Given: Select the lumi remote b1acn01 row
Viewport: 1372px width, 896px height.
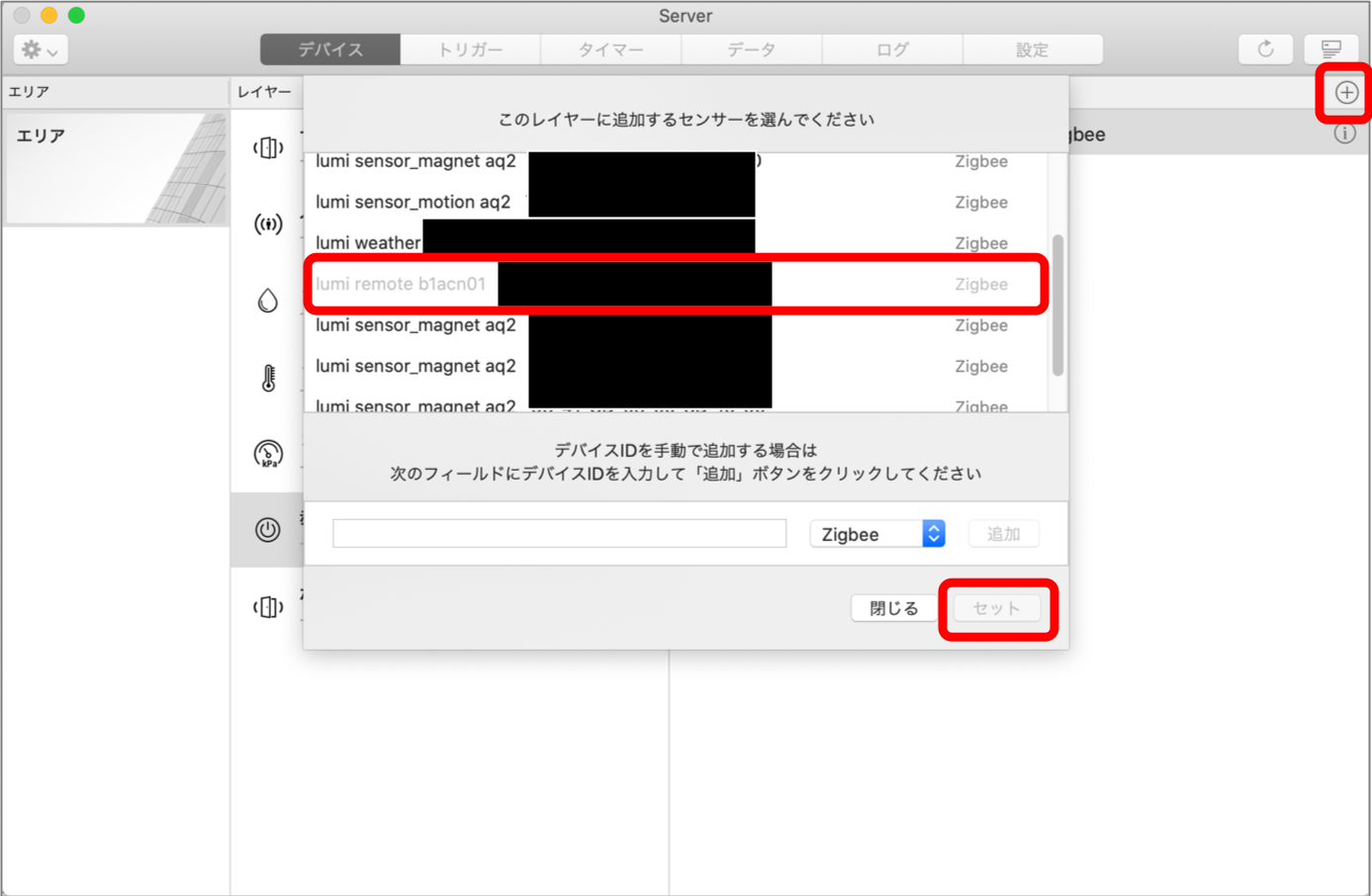Looking at the screenshot, I should click(x=676, y=284).
